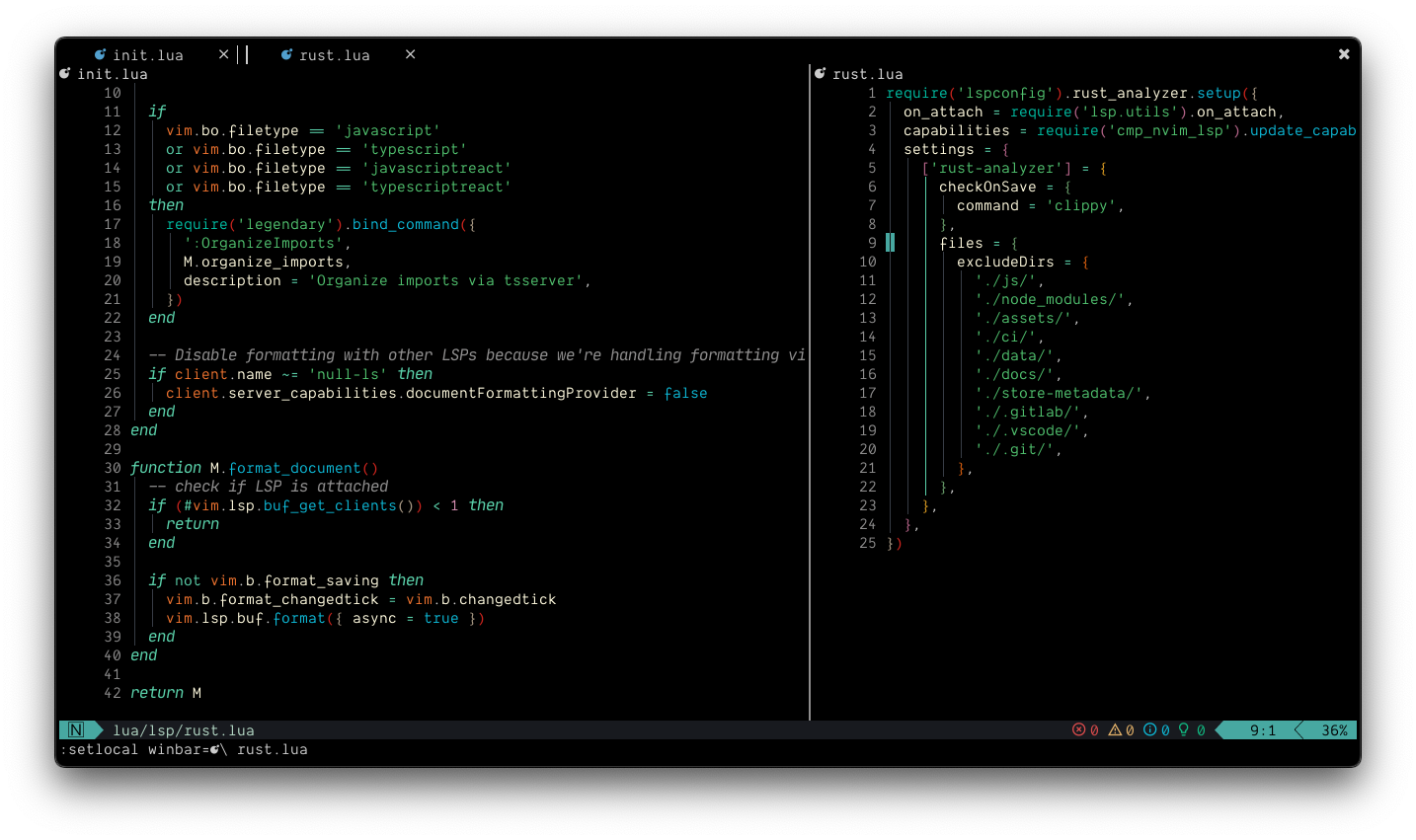The height and width of the screenshot is (840, 1416).
Task: Close the init.lua tab with its X
Action: [223, 54]
